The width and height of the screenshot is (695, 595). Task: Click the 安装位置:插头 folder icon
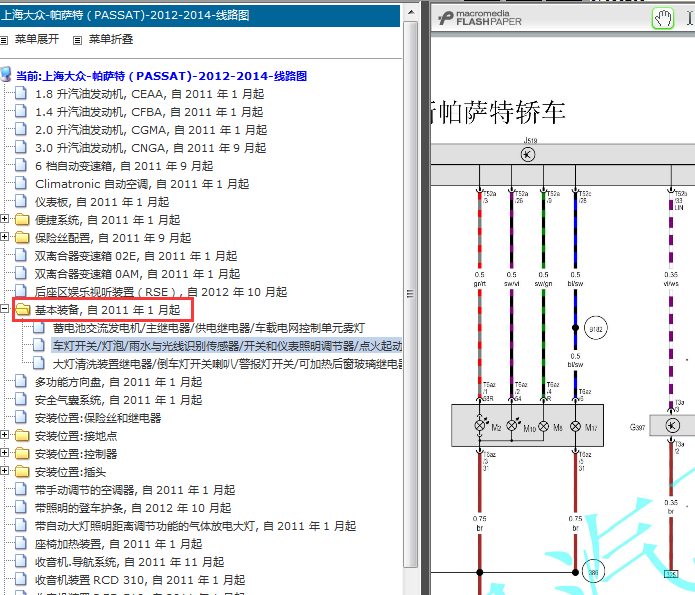coord(22,471)
